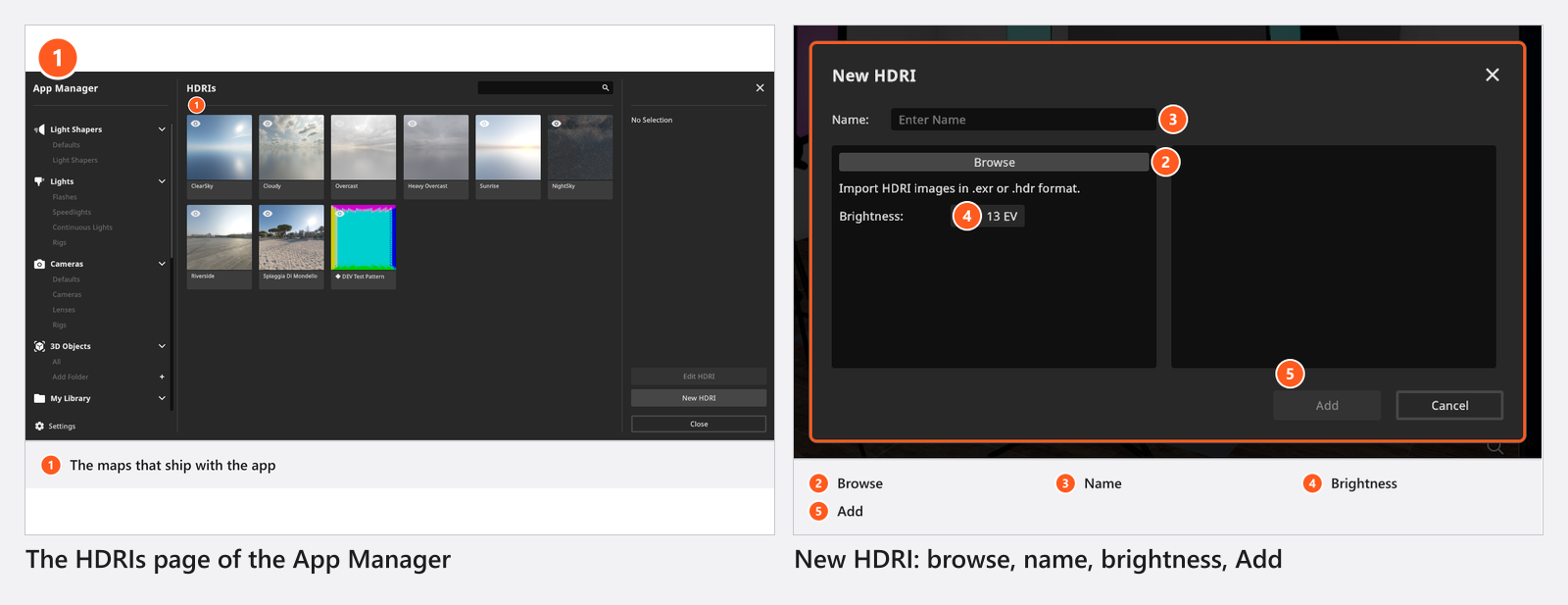
Task: Toggle the eye on the ClearSky HDRI
Action: 196,124
